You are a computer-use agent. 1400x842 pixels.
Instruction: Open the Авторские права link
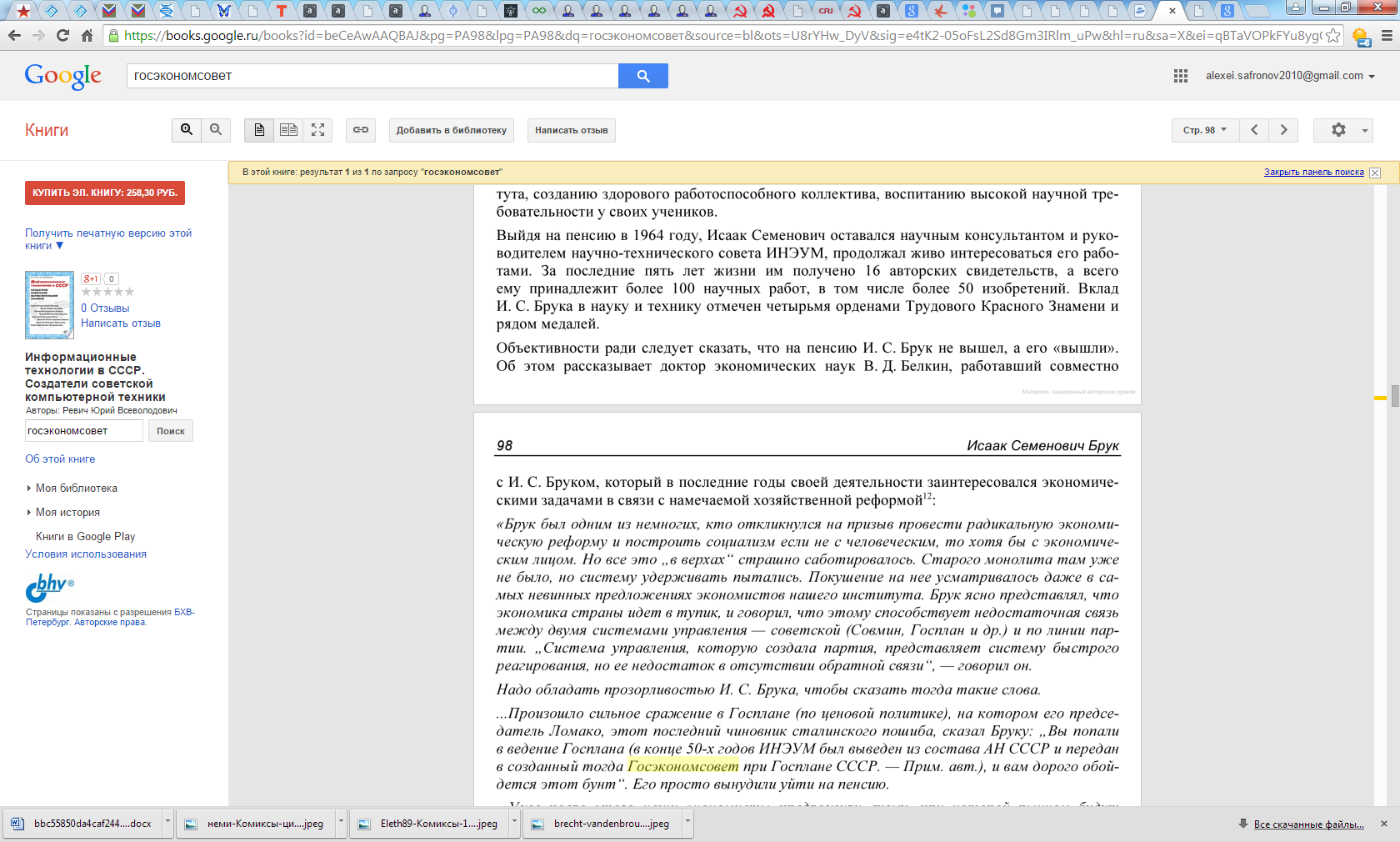[x=109, y=623]
